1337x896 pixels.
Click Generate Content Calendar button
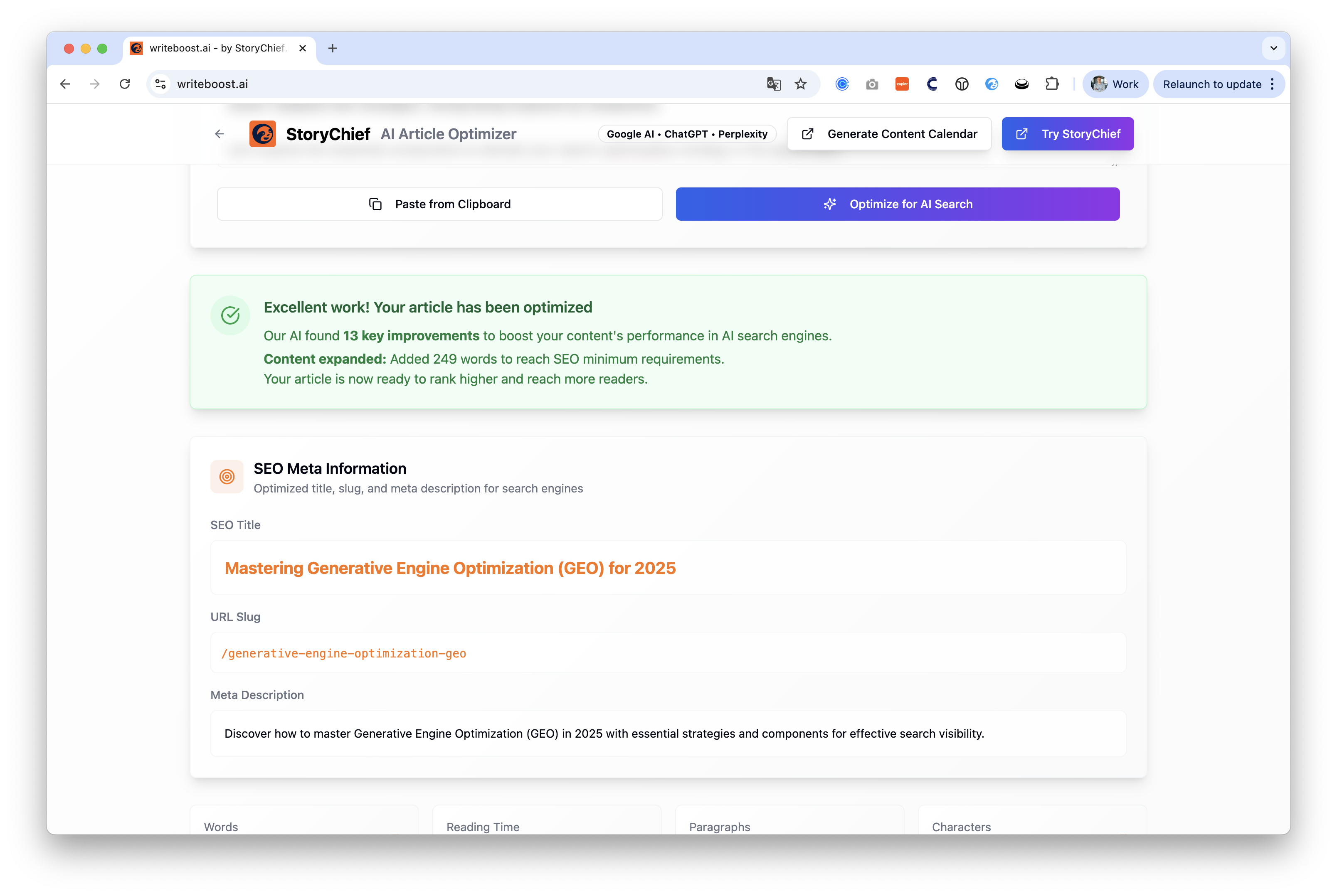[x=889, y=134]
